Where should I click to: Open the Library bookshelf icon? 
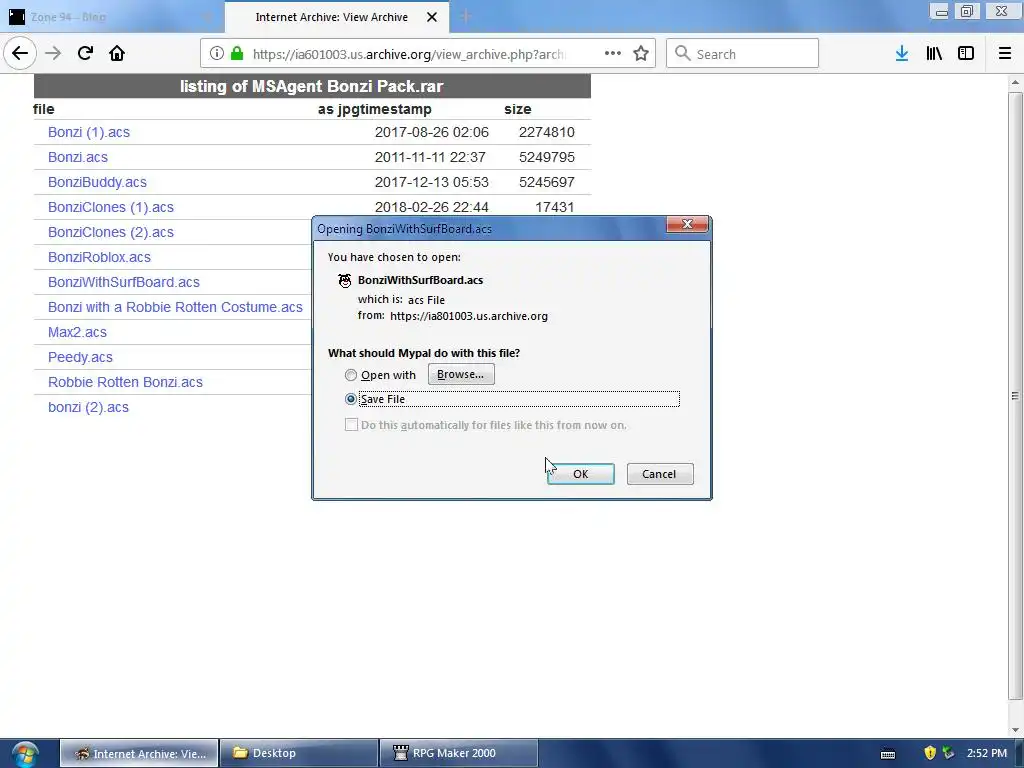[x=934, y=54]
